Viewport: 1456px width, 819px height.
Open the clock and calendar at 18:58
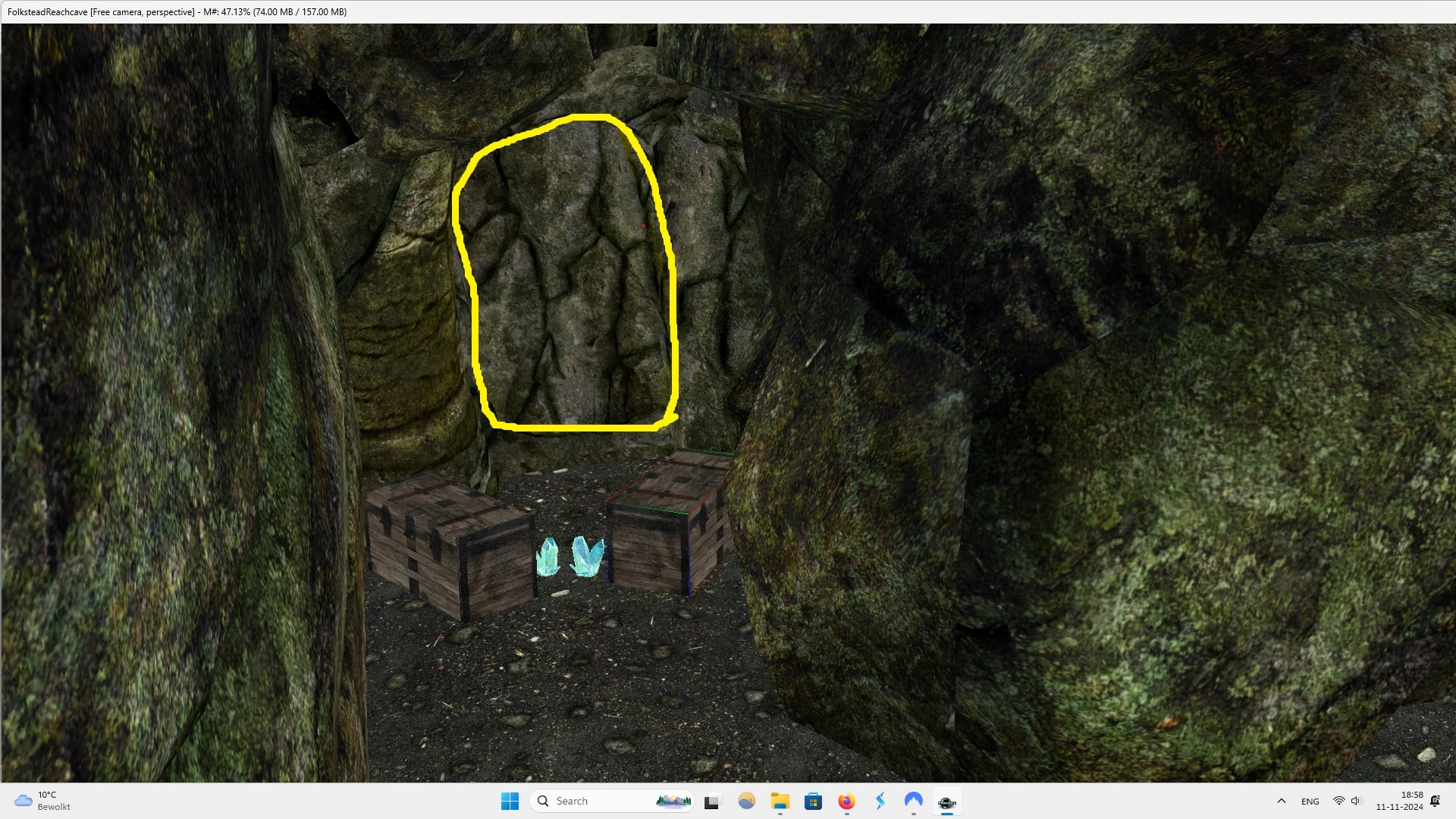click(1400, 801)
